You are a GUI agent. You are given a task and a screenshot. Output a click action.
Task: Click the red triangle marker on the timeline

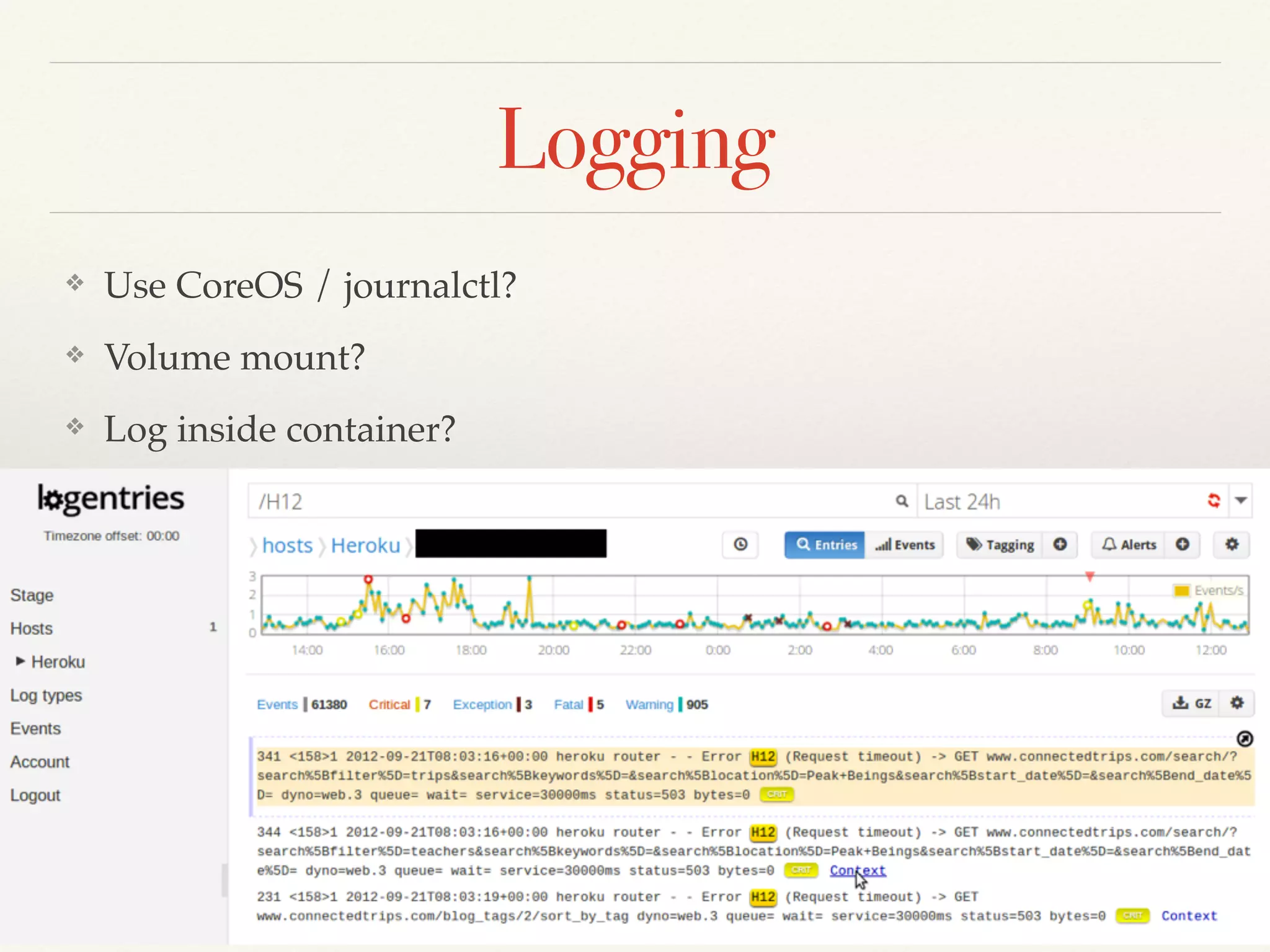click(x=1090, y=576)
